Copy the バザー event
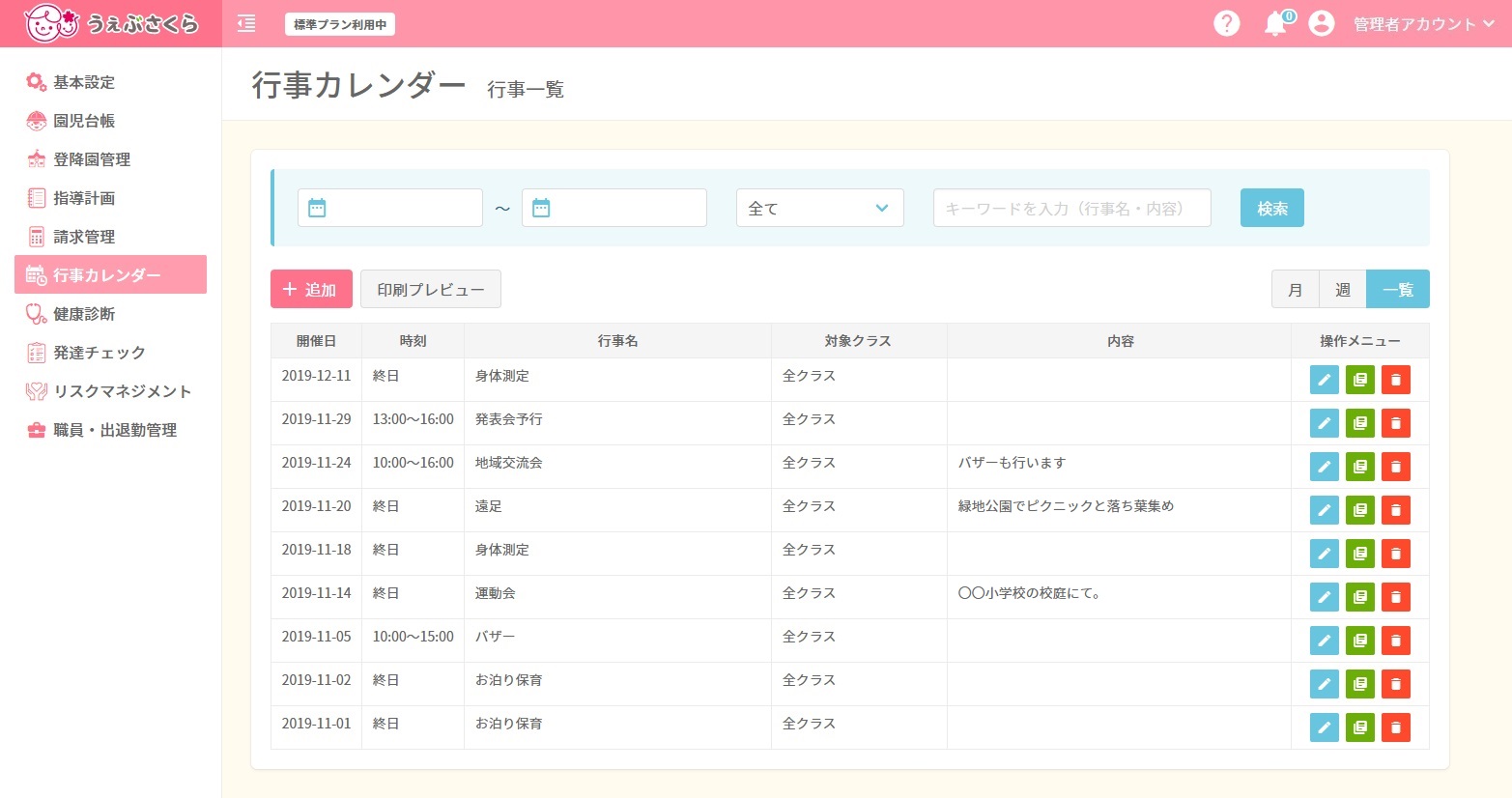This screenshot has height=798, width=1512. coord(1360,641)
